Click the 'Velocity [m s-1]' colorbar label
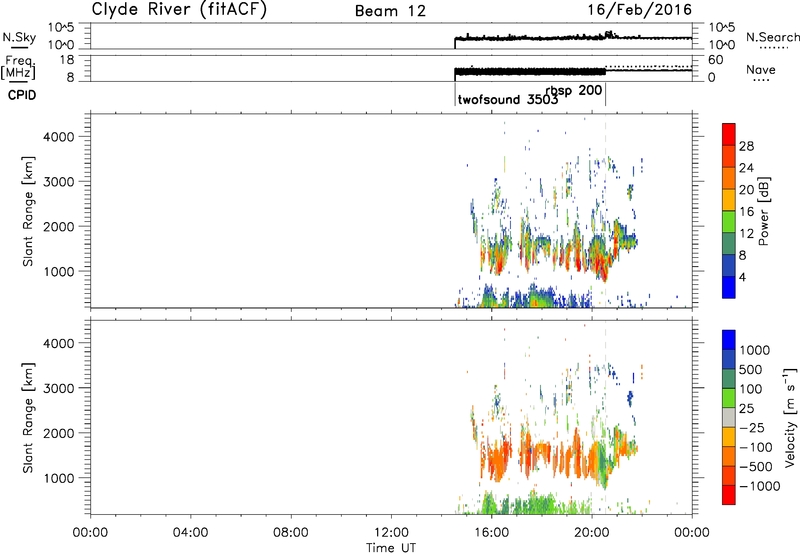This screenshot has width=800, height=554. pyautogui.click(x=790, y=417)
